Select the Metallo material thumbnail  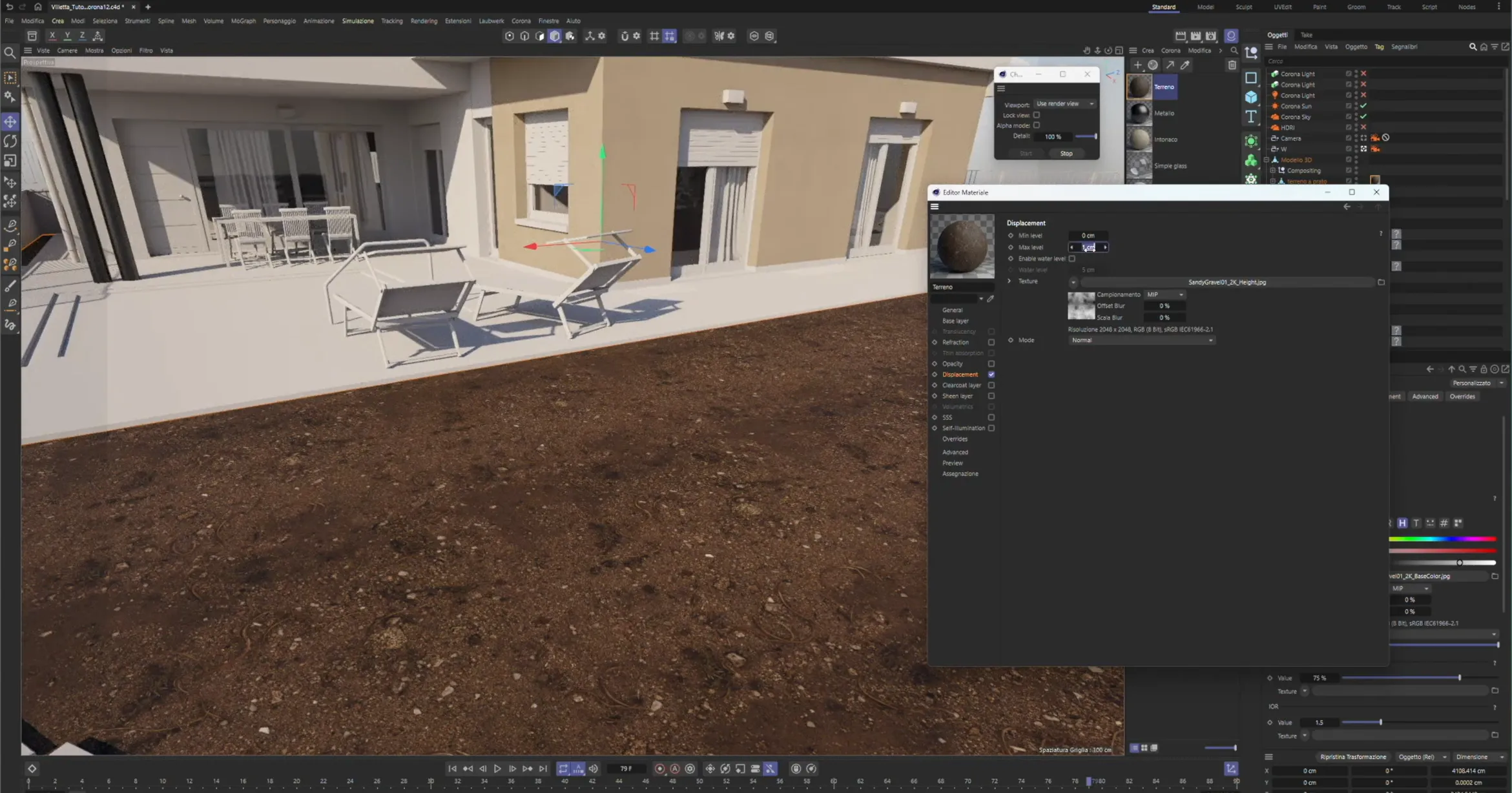(x=1139, y=113)
